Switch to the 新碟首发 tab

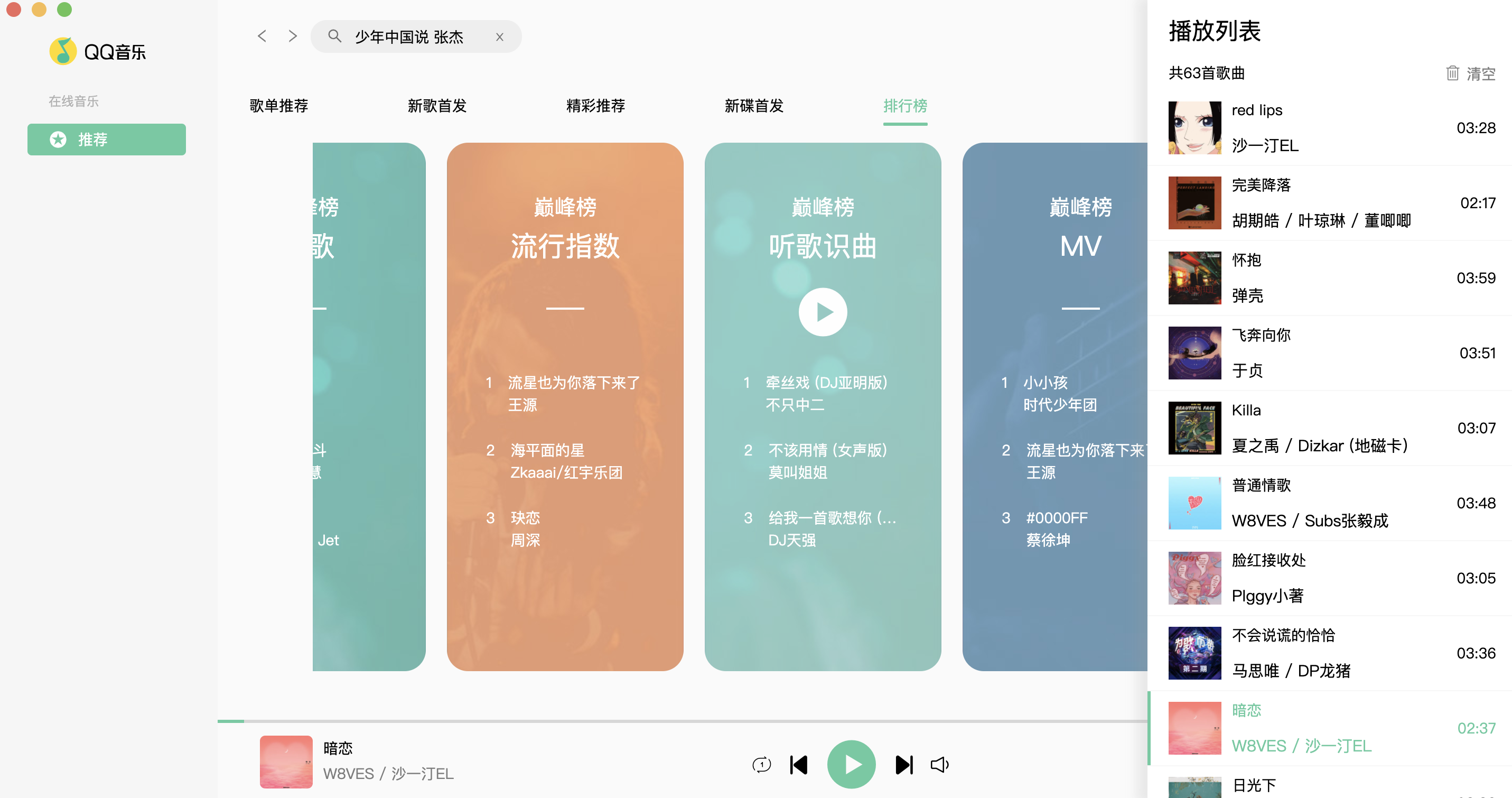754,106
